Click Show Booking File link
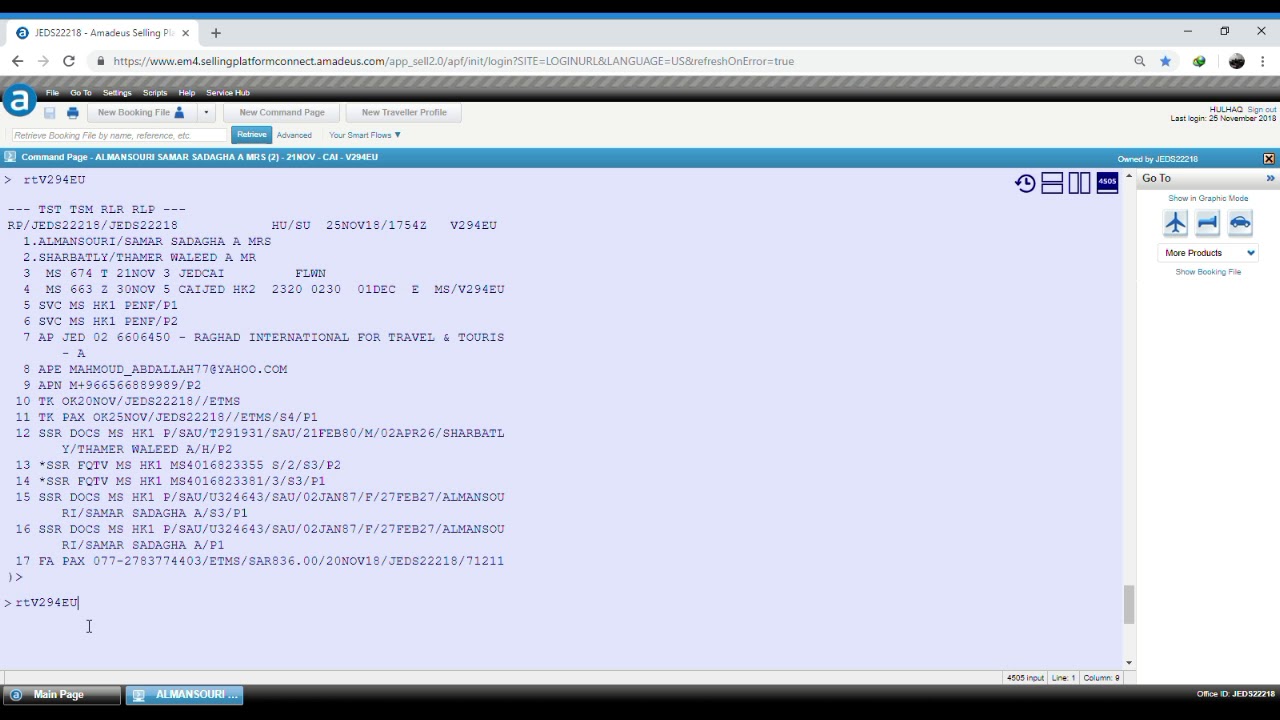 click(1208, 272)
